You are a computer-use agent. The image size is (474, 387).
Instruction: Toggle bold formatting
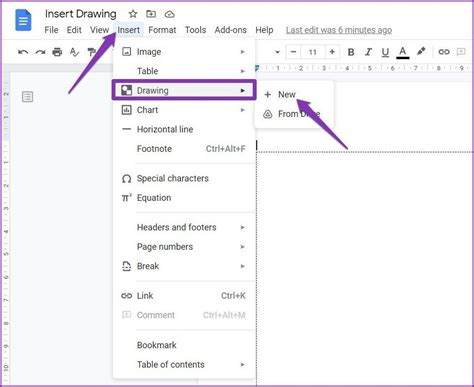(x=351, y=52)
